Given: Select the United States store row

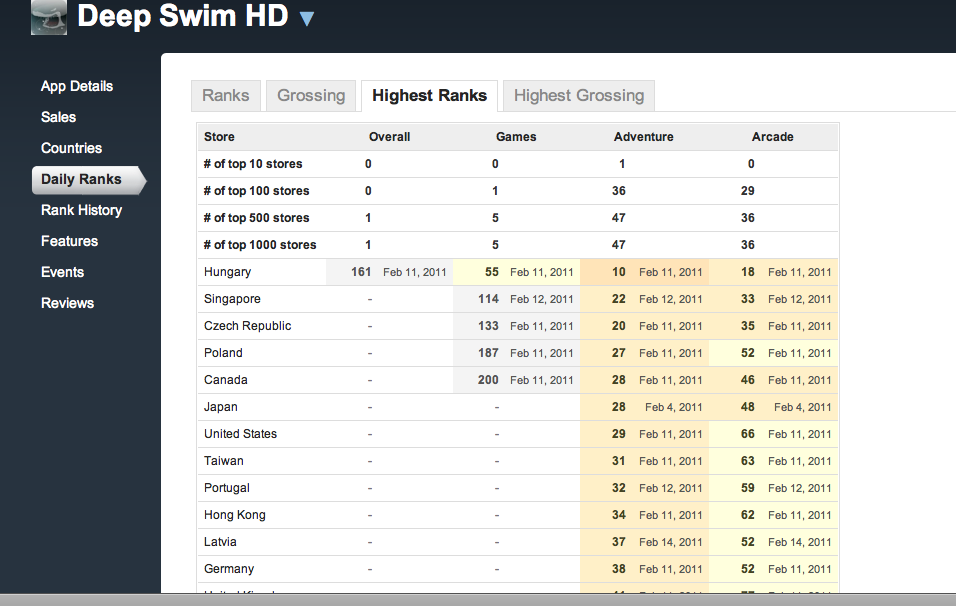Looking at the screenshot, I should pos(517,434).
